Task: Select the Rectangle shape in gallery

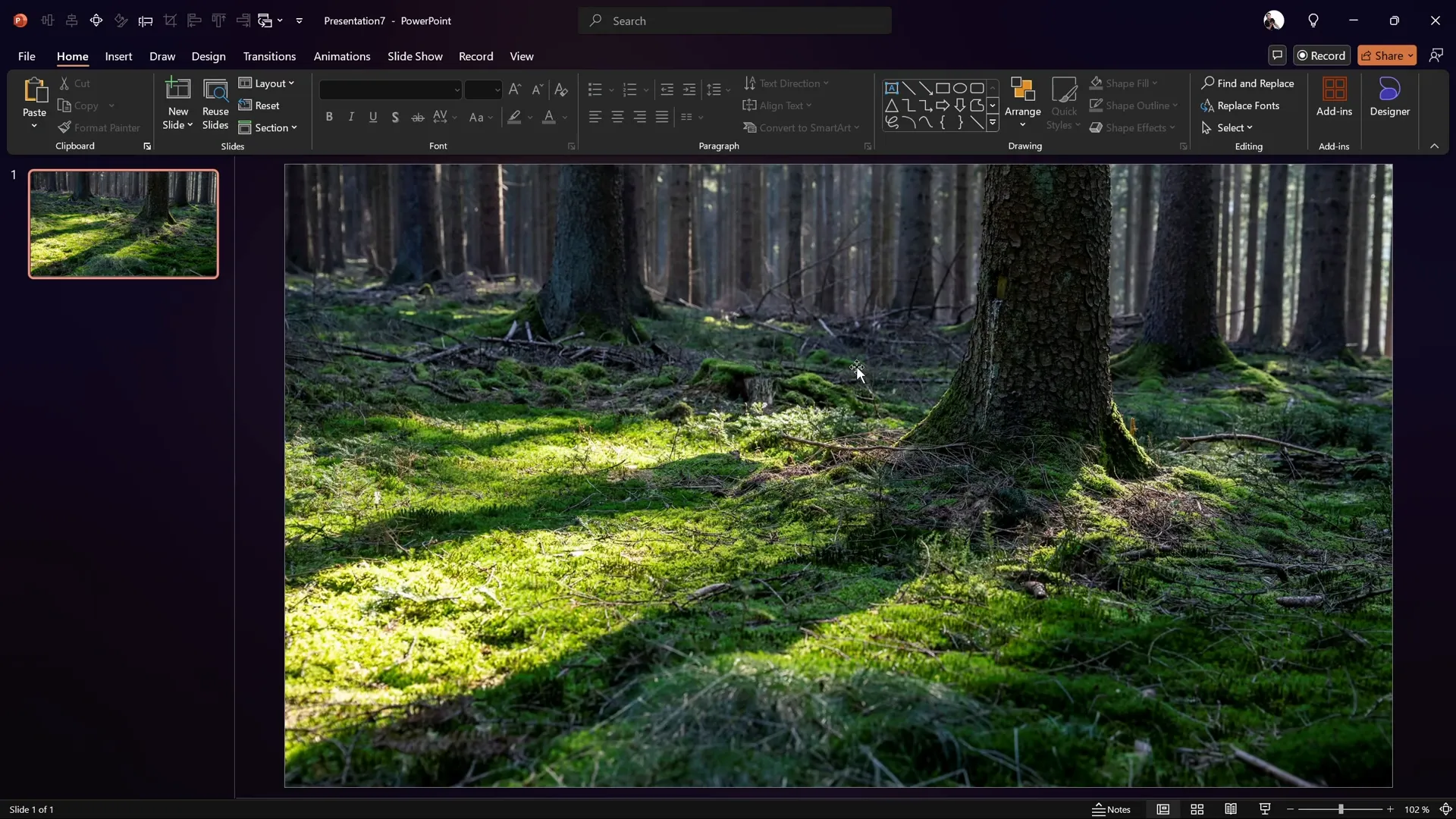Action: point(943,88)
